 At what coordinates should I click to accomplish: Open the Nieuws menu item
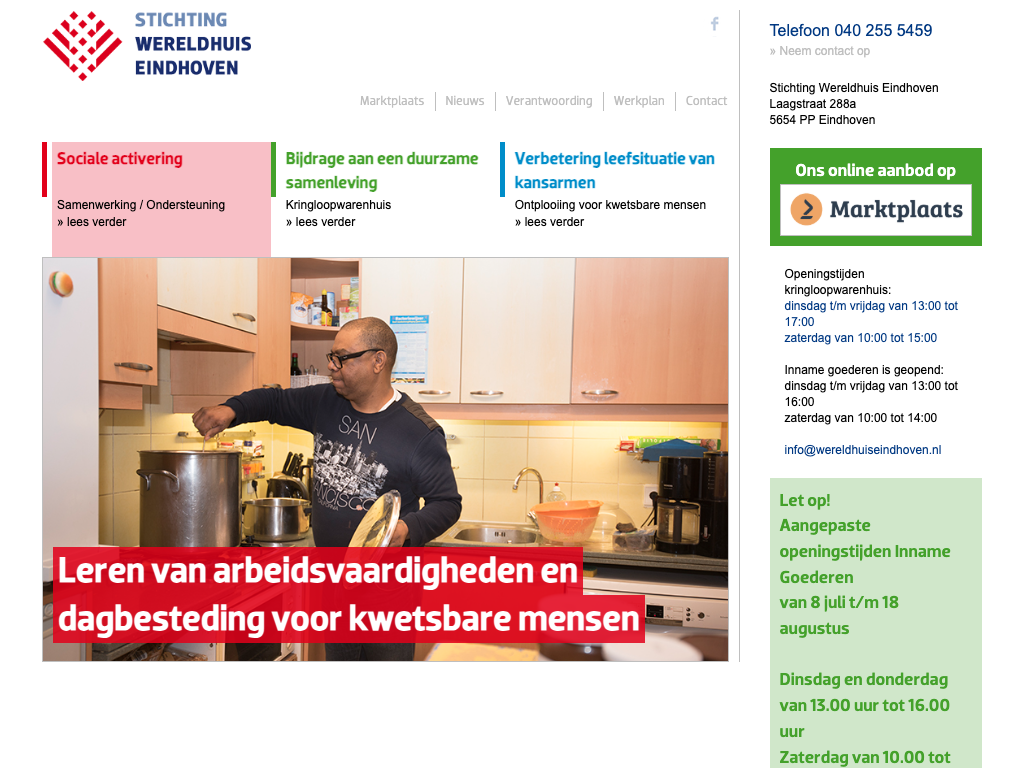pyautogui.click(x=465, y=101)
